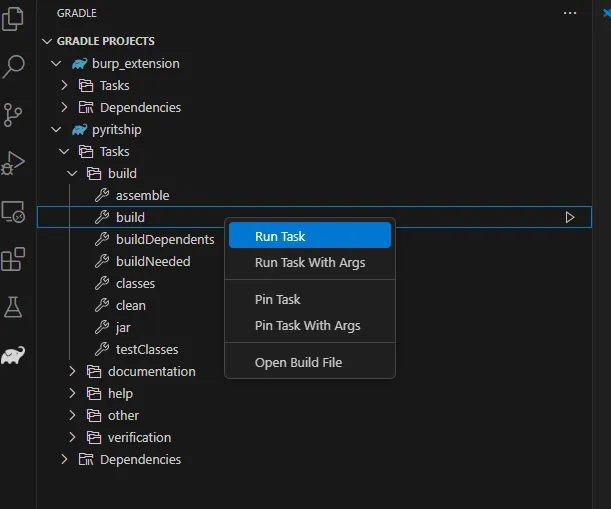611x509 pixels.
Task: Expand the documentation task group
Action: click(72, 371)
